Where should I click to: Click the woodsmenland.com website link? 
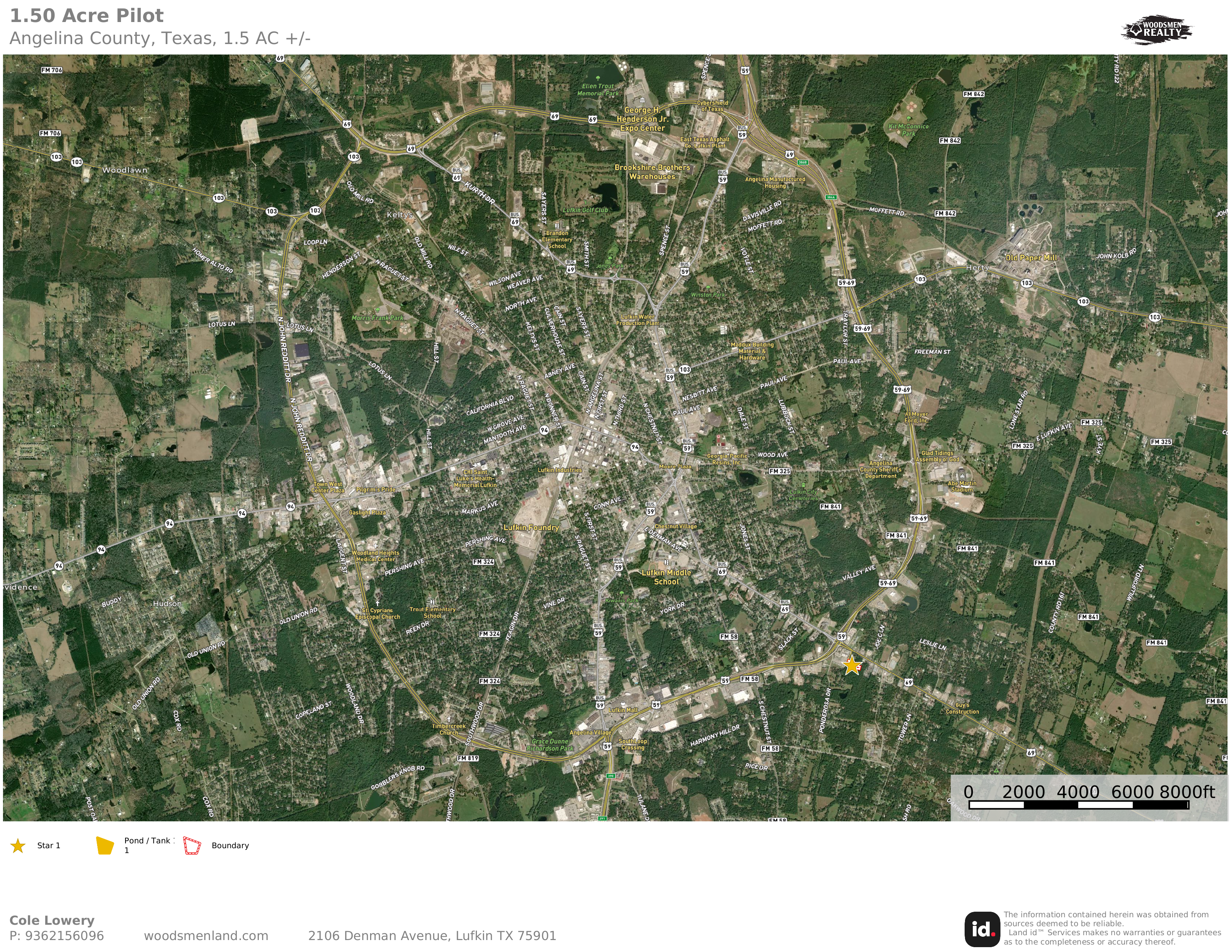coord(206,936)
